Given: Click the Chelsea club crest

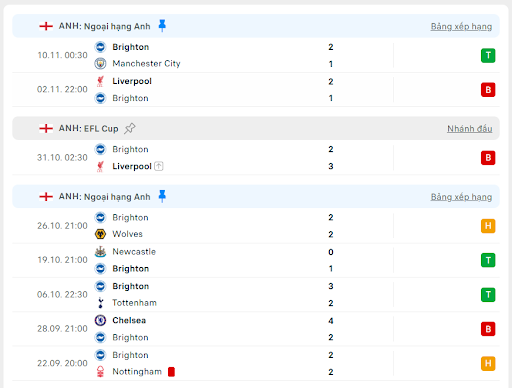Looking at the screenshot, I should pos(100,320).
